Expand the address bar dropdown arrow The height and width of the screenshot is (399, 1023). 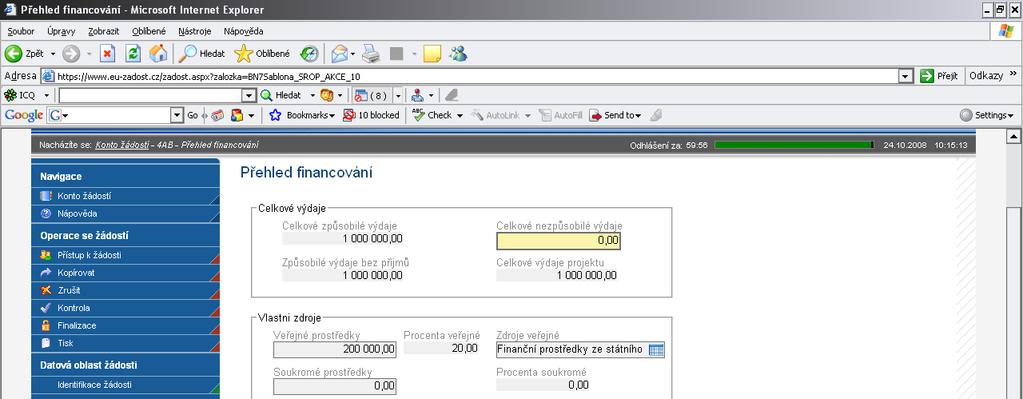(905, 76)
